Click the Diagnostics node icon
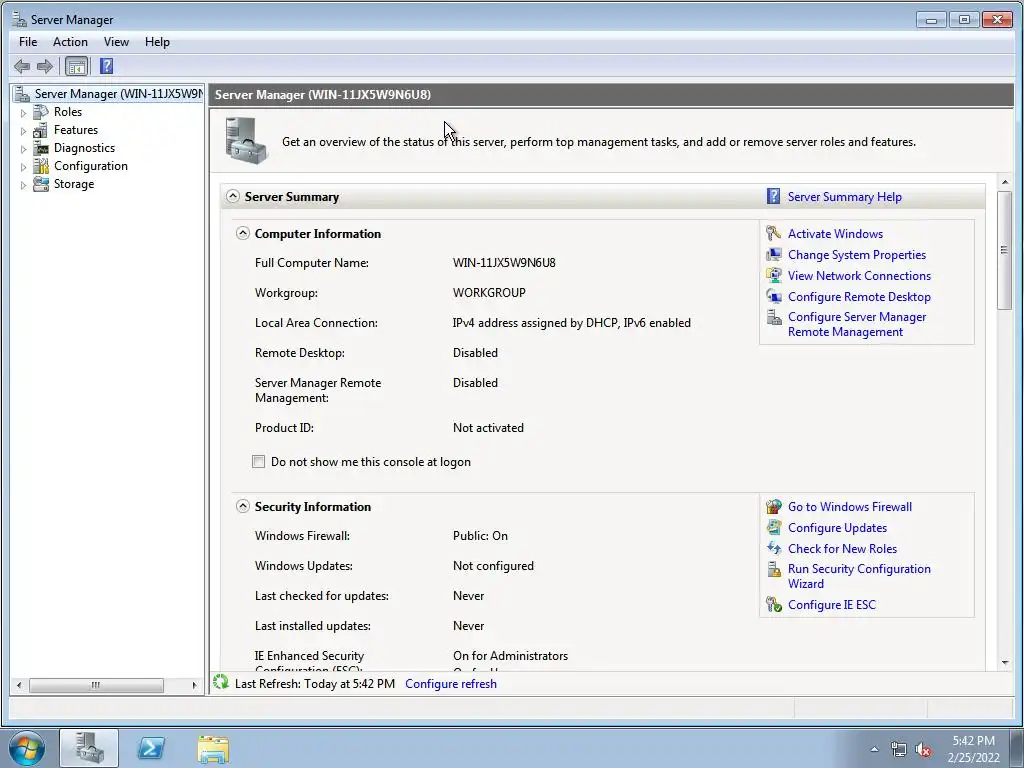This screenshot has height=768, width=1024. [x=40, y=148]
